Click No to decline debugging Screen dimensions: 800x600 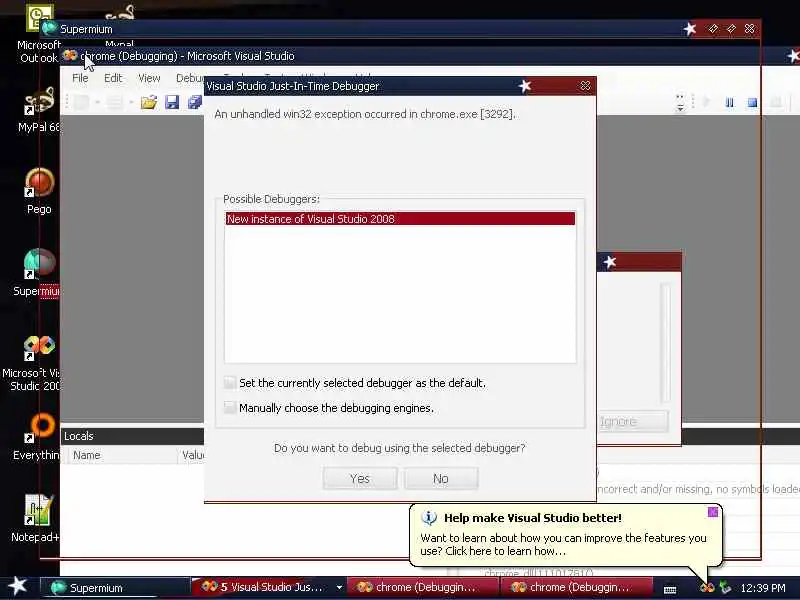point(441,479)
